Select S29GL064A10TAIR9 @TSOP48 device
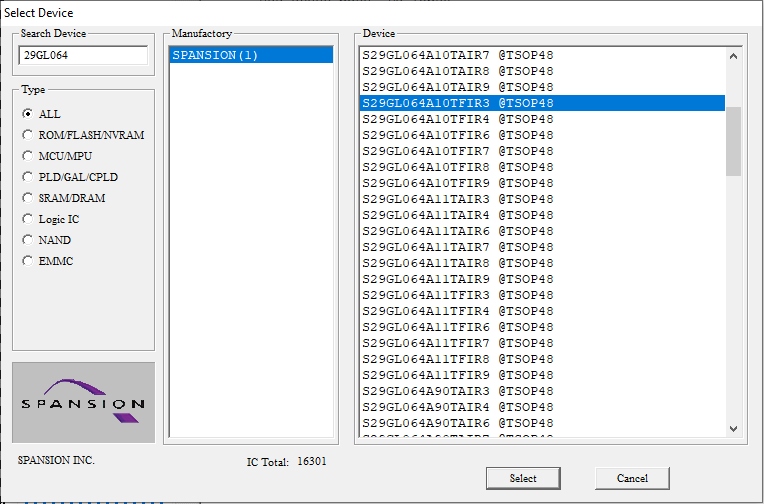Screen dimensions: 764x504 pyautogui.click(x=542, y=87)
